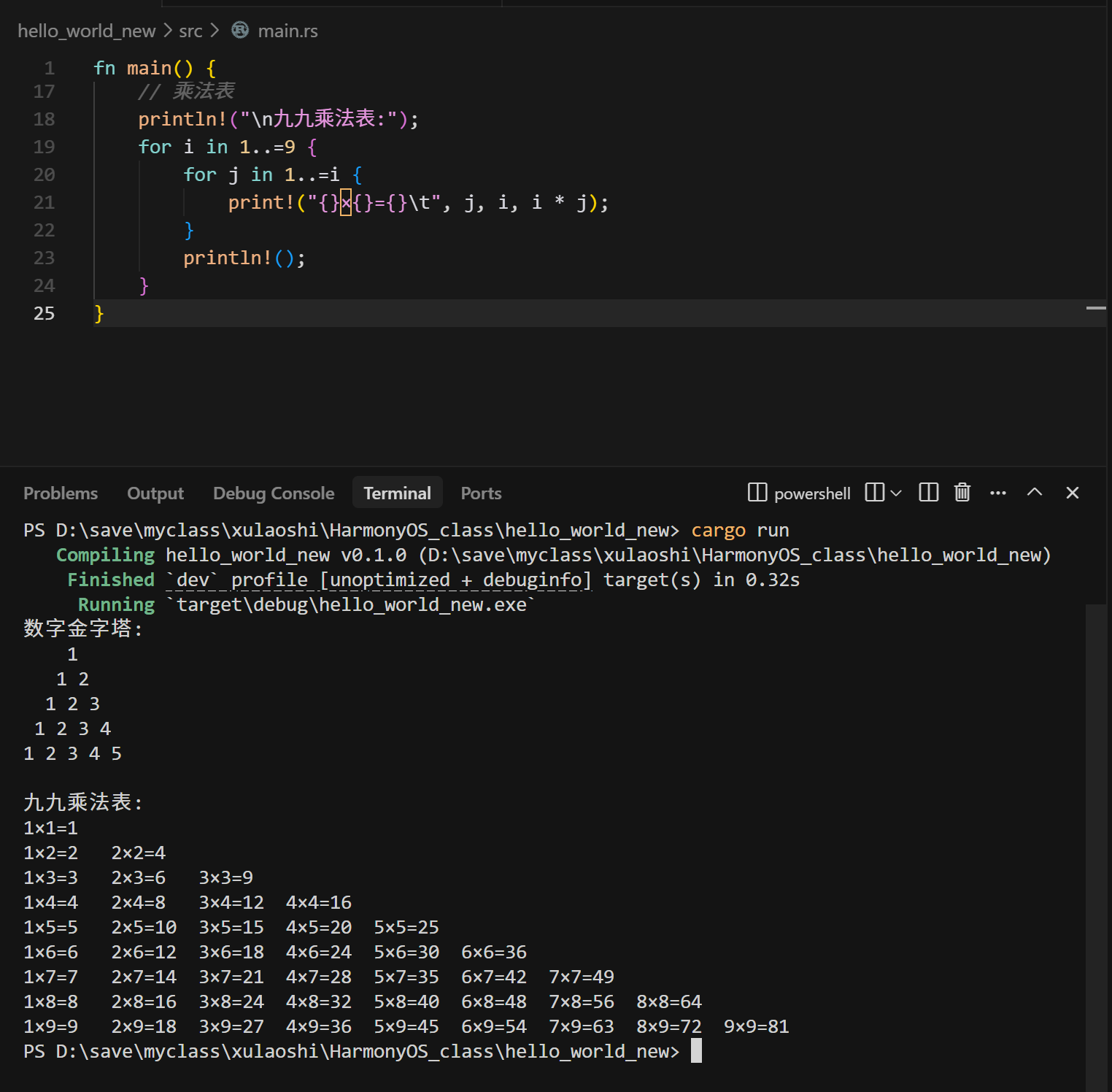Image resolution: width=1112 pixels, height=1092 pixels.
Task: Open hello_world_new breadcrumb folder
Action: point(86,31)
